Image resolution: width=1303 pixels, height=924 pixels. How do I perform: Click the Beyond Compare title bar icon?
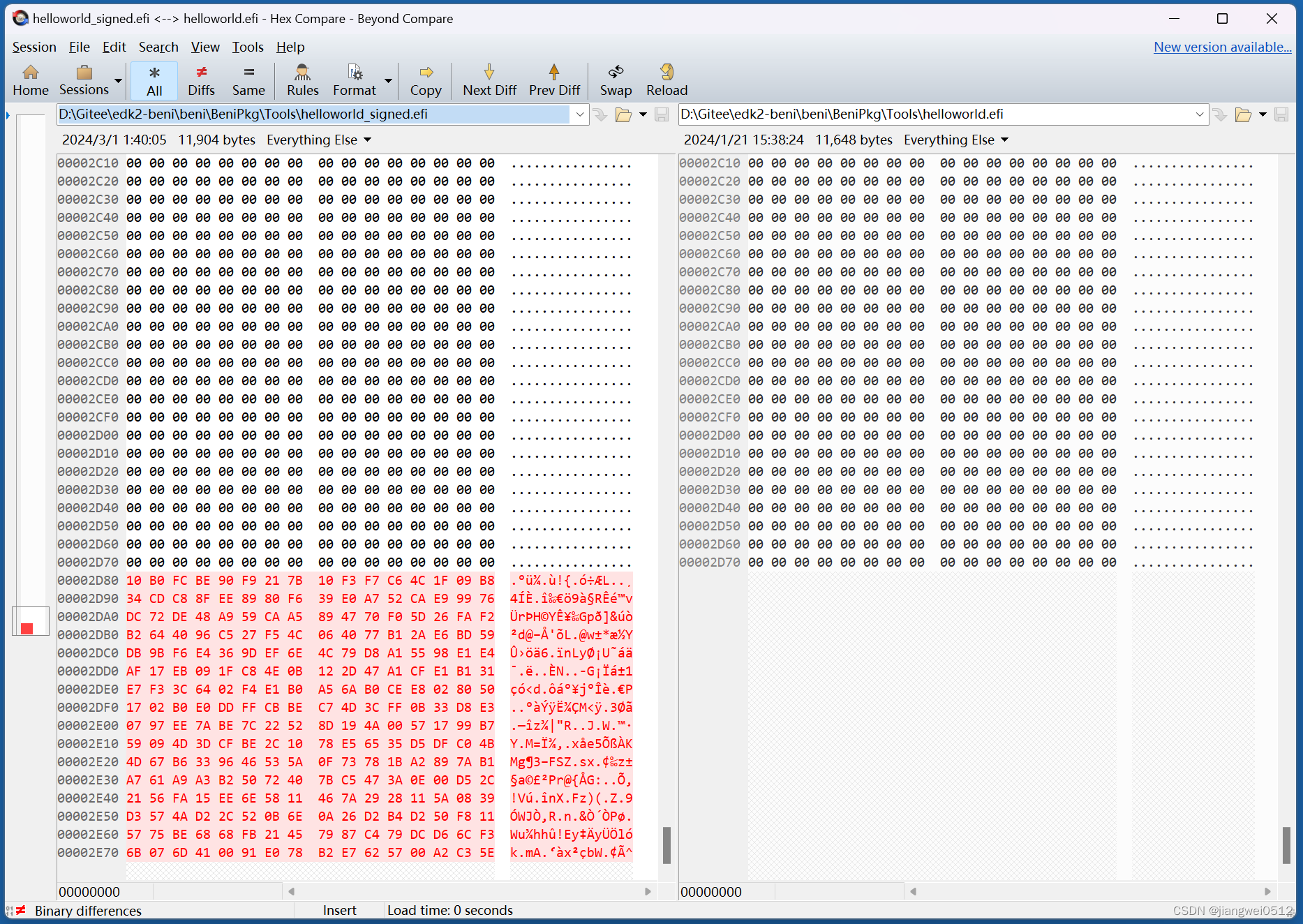click(x=20, y=18)
